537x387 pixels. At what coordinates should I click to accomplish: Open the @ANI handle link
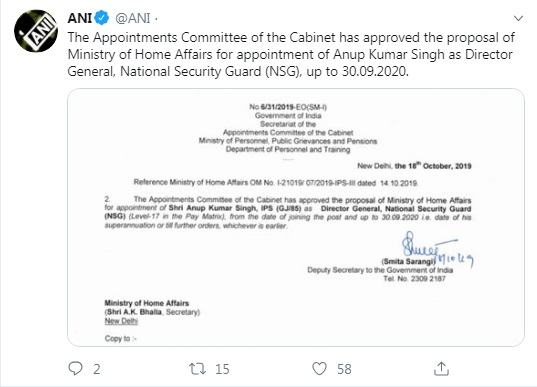tap(133, 18)
